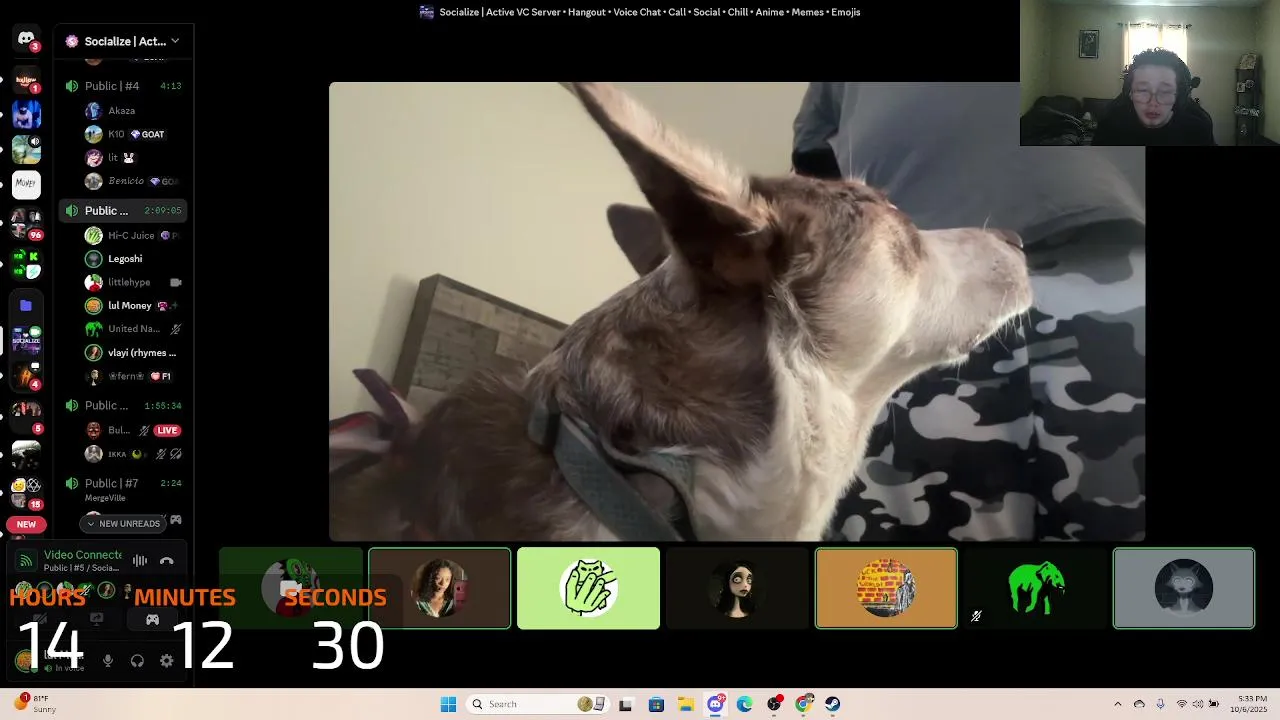The width and height of the screenshot is (1280, 720).
Task: Join the Public | #4 voice channel
Action: 123,86
